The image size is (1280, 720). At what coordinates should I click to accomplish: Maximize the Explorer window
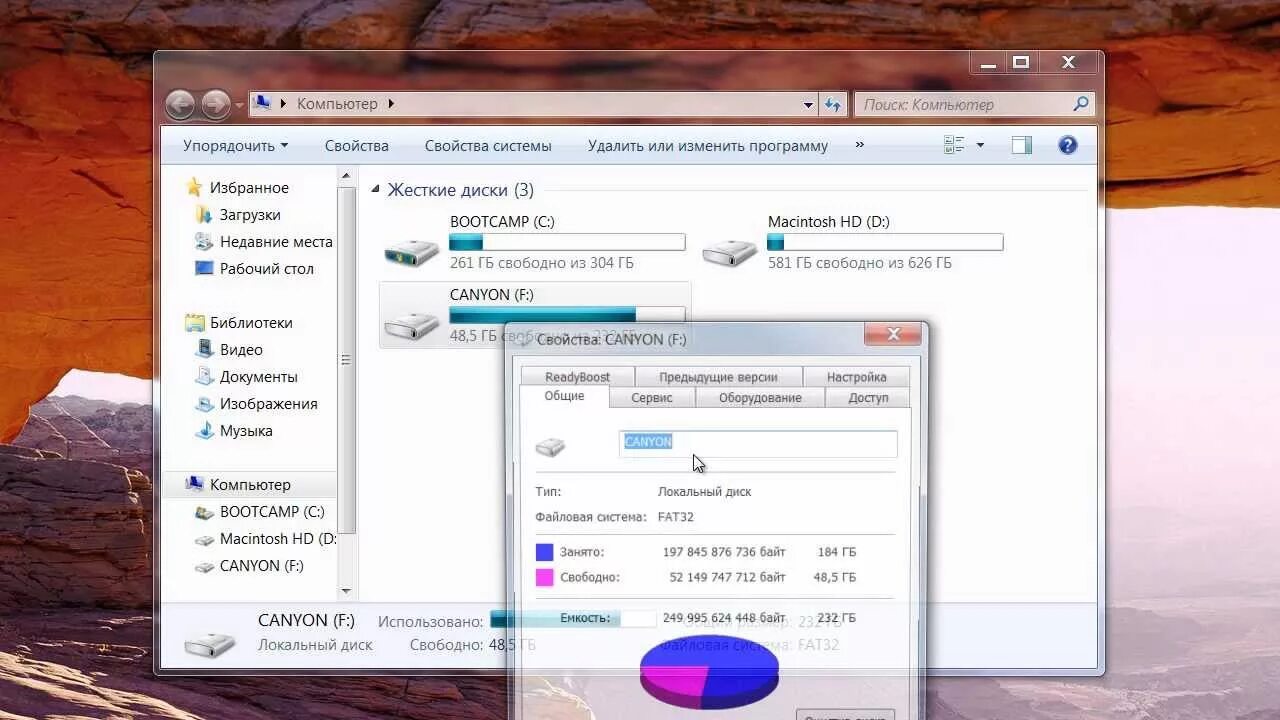tap(1021, 62)
